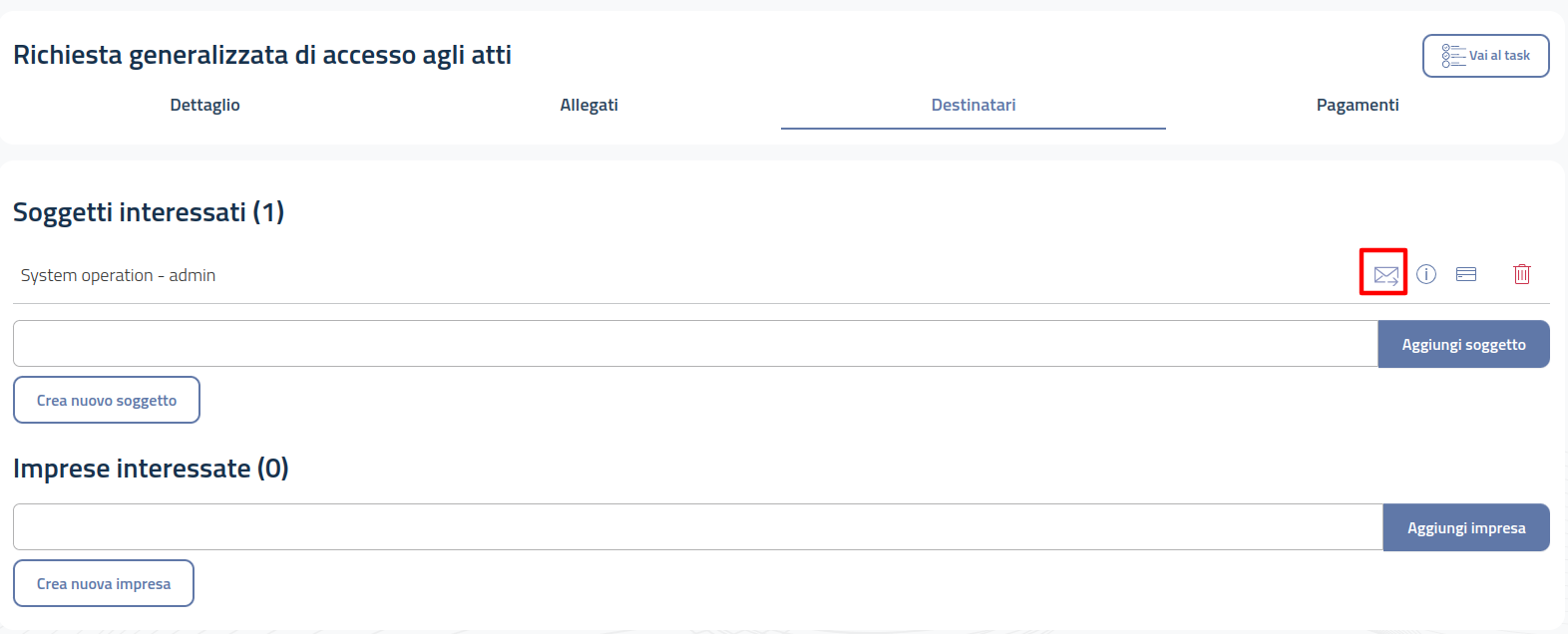Focus the company search input field

(697, 527)
